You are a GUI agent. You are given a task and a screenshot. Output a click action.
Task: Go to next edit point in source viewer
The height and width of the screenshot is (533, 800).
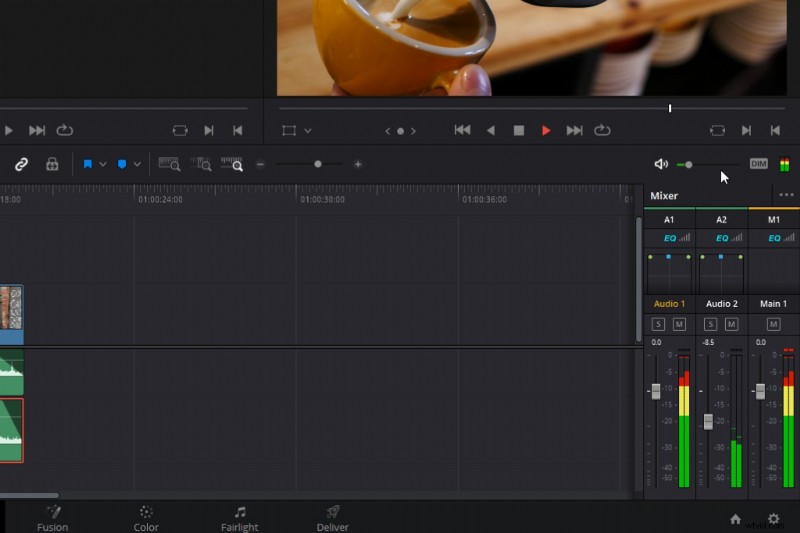click(209, 131)
